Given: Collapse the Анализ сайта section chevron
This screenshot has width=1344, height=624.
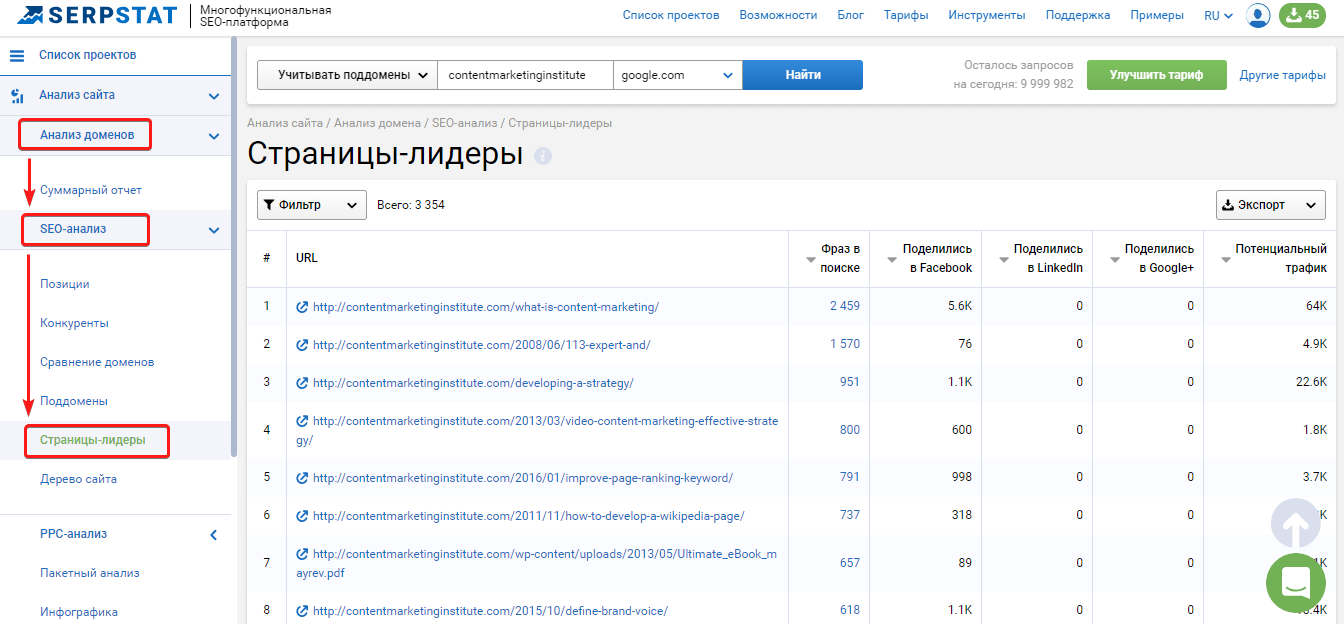Looking at the screenshot, I should 213,96.
